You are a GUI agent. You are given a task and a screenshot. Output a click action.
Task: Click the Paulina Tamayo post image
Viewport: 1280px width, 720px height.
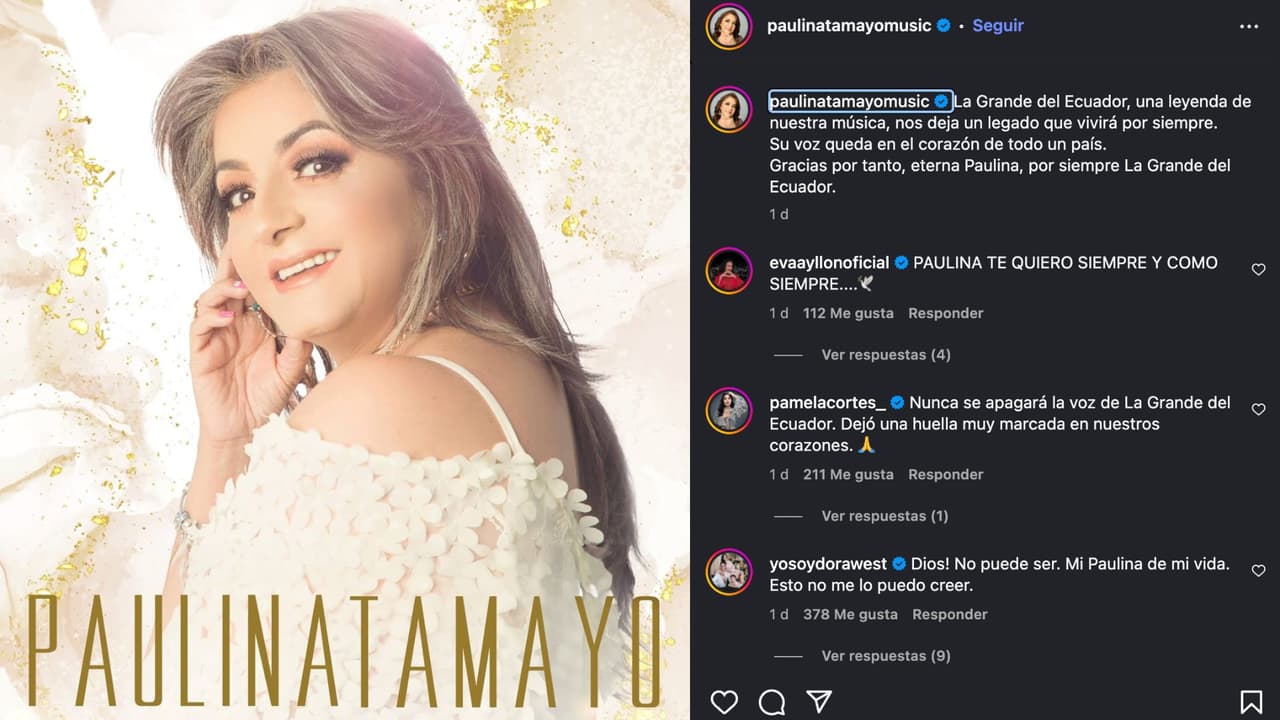point(345,360)
